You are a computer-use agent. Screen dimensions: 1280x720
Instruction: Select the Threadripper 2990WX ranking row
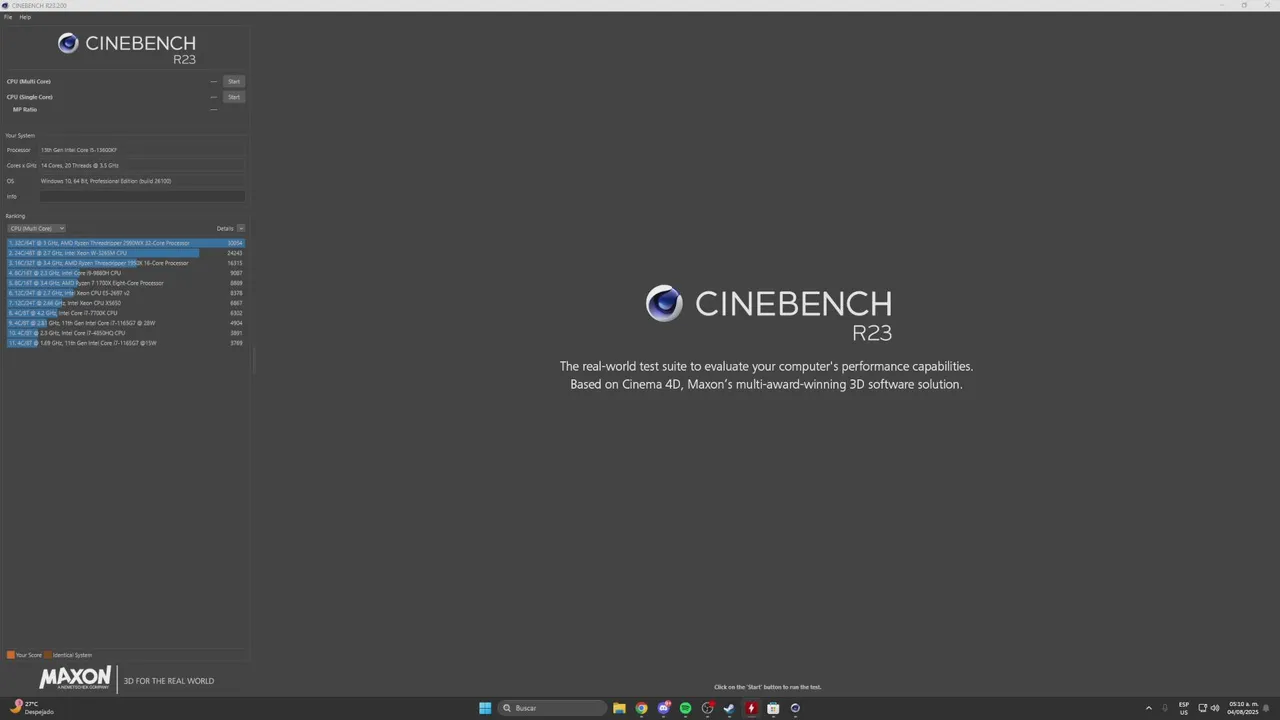pyautogui.click(x=126, y=243)
